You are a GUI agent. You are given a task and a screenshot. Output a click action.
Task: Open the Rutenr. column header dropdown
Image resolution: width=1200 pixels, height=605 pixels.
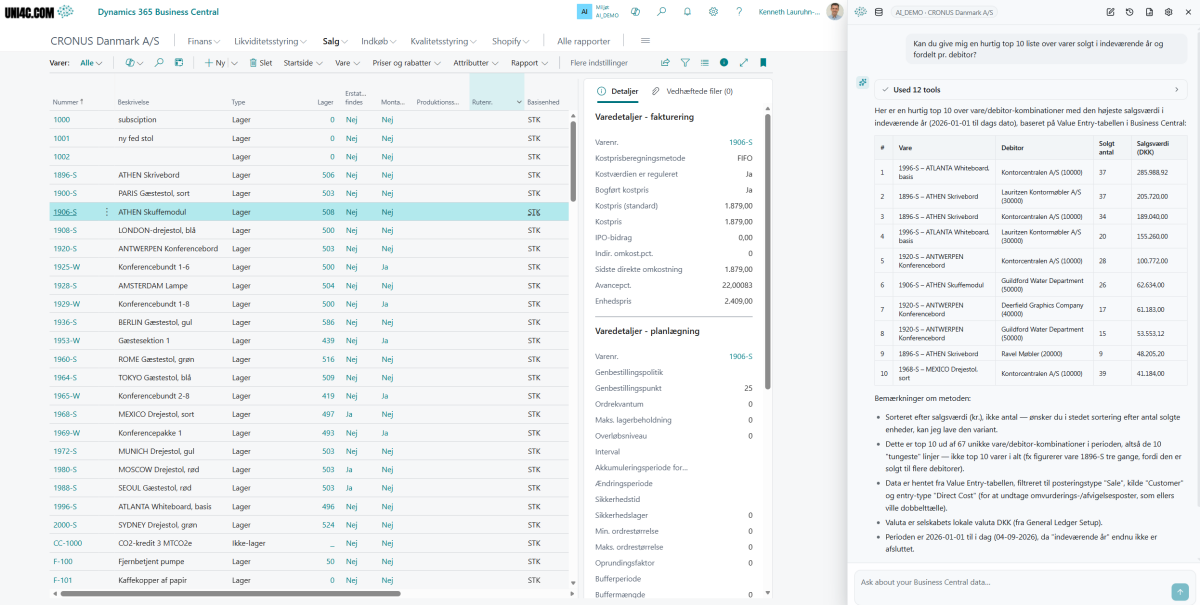517,102
